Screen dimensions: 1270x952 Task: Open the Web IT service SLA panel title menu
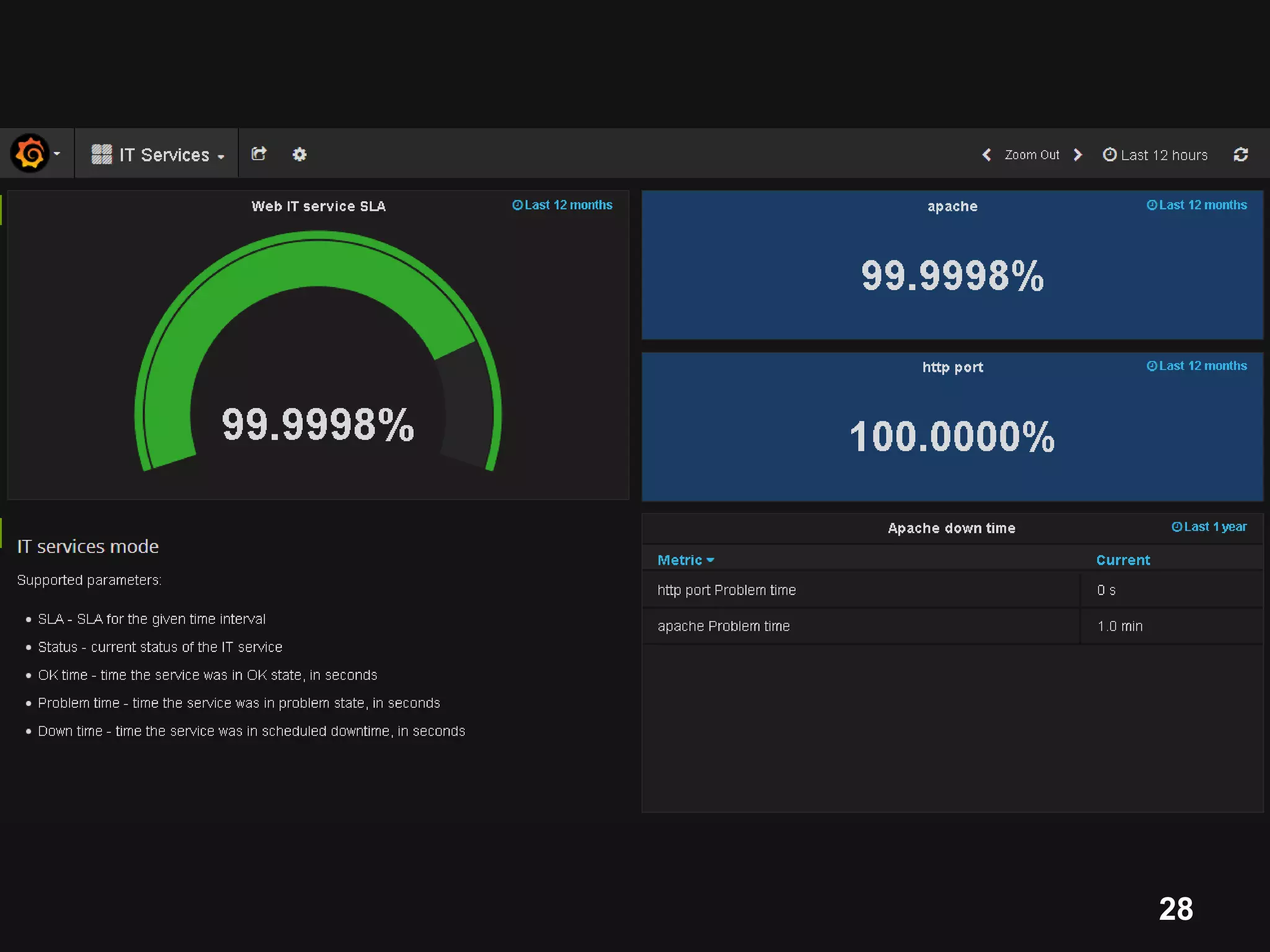[318, 206]
